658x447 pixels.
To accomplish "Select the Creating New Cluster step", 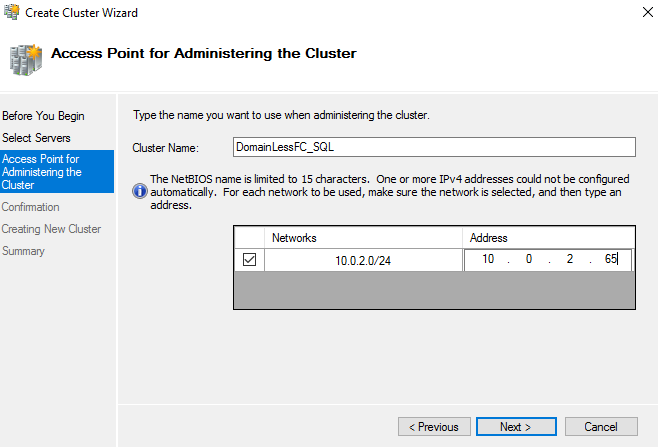I will pyautogui.click(x=51, y=229).
